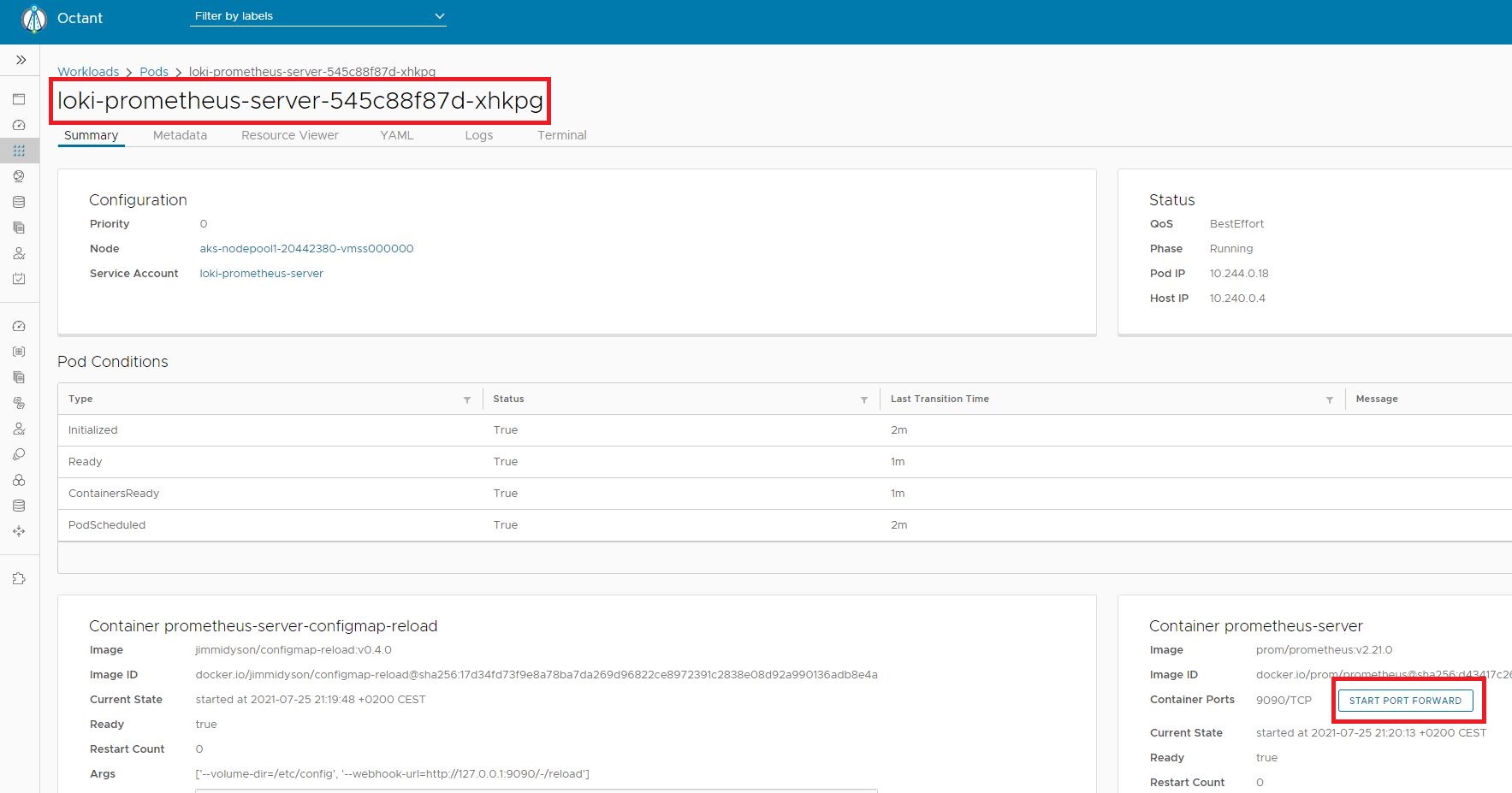Open the Status column filter
The width and height of the screenshot is (1512, 793).
[x=864, y=399]
